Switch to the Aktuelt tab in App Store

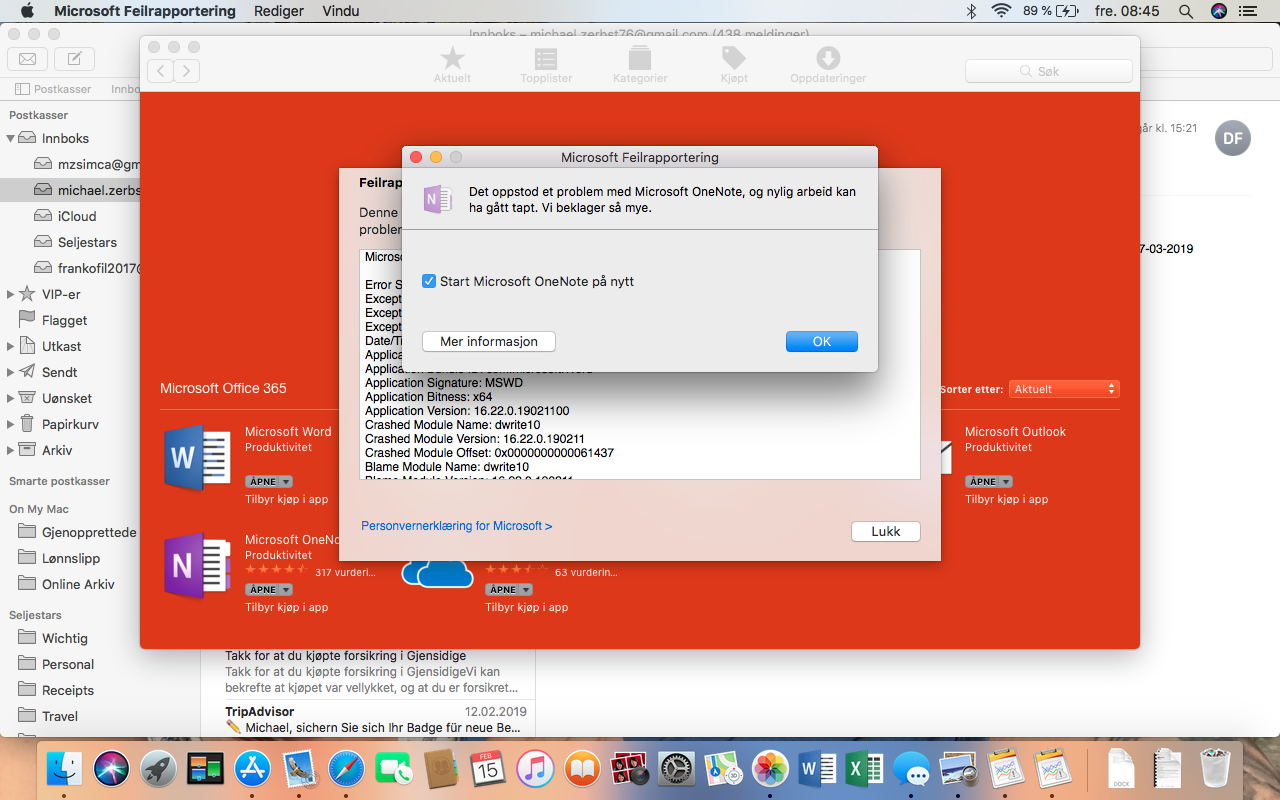click(x=452, y=64)
